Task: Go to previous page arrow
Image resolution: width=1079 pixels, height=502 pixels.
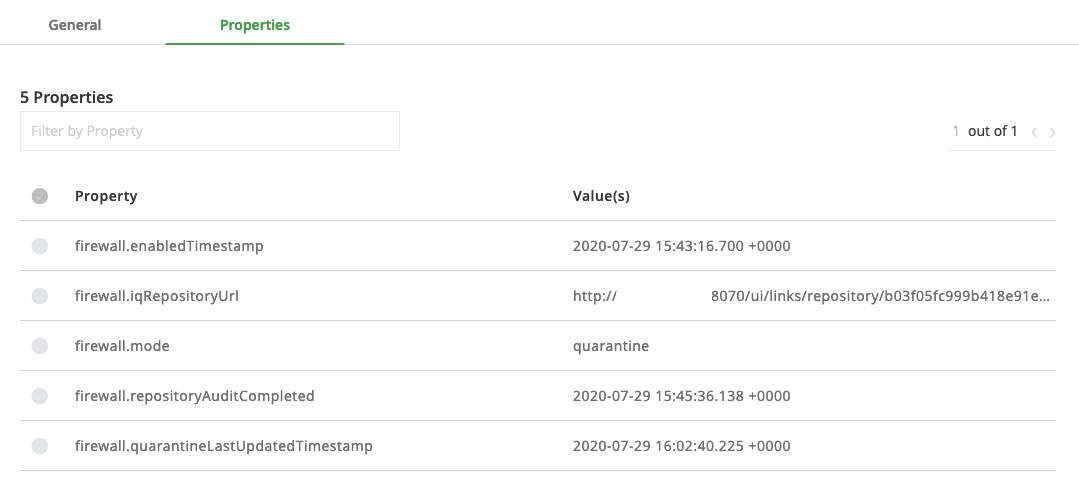Action: point(1034,132)
